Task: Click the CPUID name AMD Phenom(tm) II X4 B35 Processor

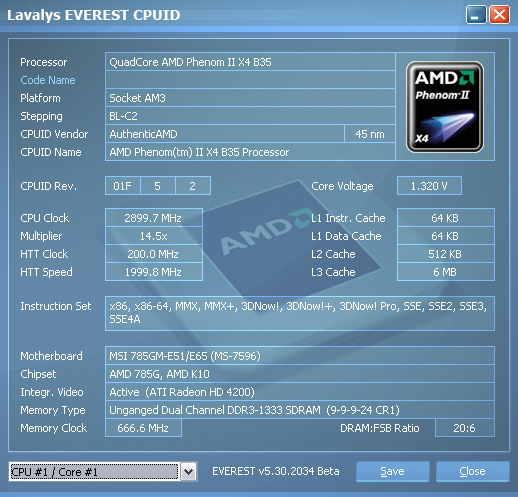Action: click(x=250, y=152)
